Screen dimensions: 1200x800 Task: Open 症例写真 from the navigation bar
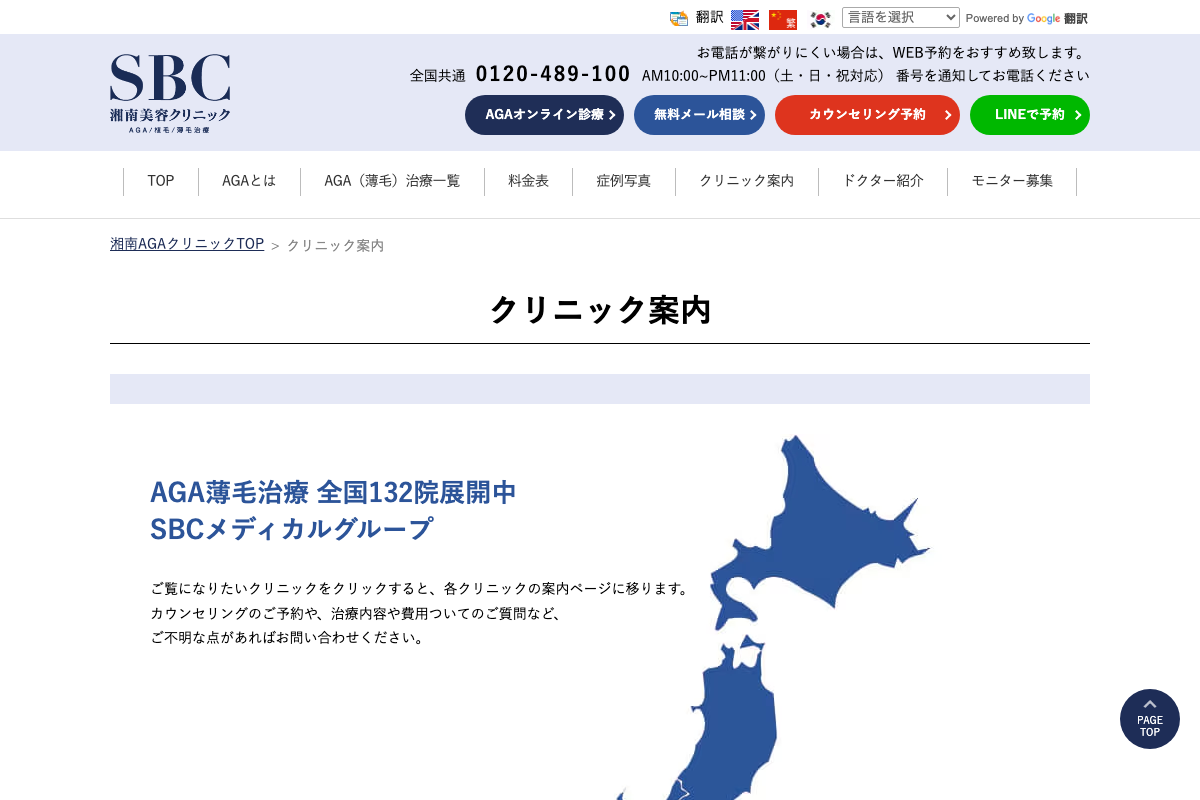[623, 181]
